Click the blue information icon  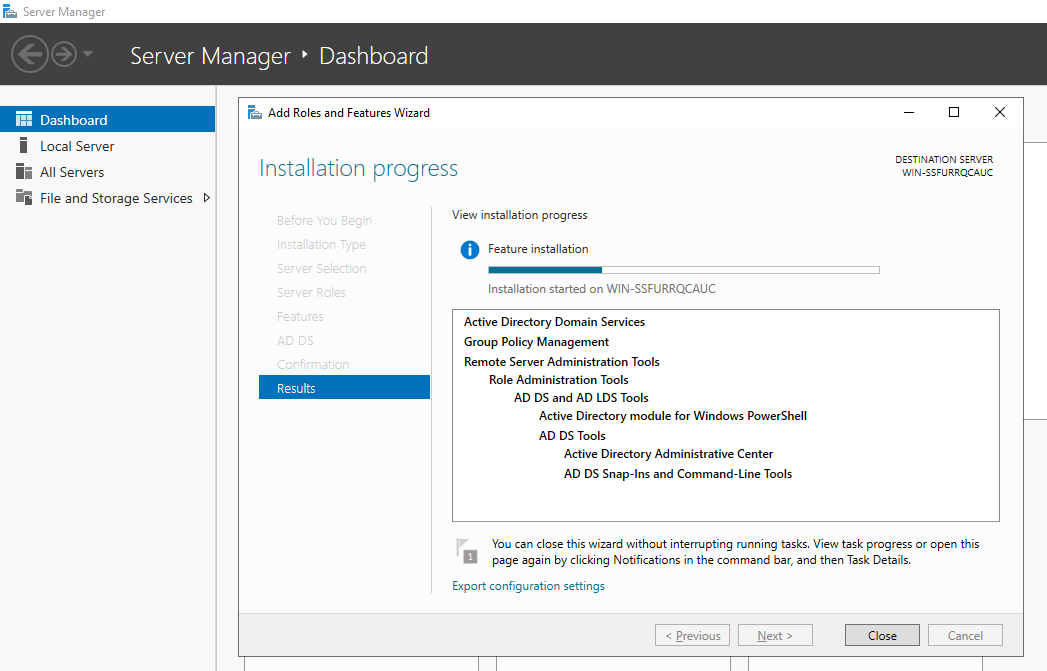coord(469,250)
